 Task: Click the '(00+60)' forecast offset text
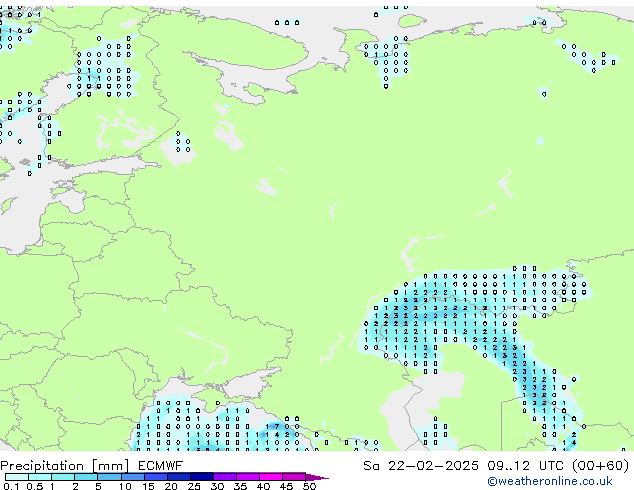[600, 466]
